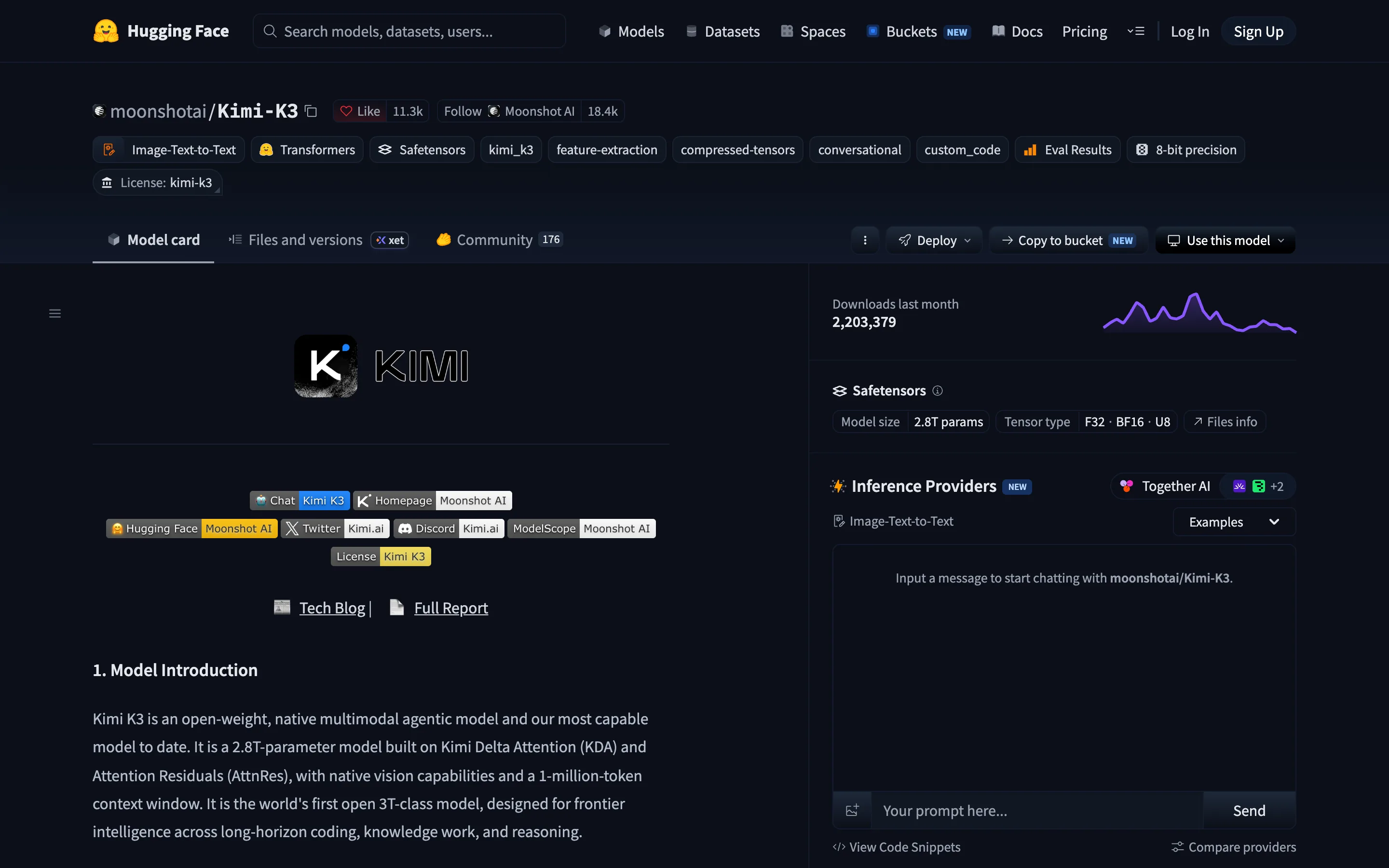Click Copy to bucket button
Image resolution: width=1389 pixels, height=868 pixels.
pos(1068,240)
